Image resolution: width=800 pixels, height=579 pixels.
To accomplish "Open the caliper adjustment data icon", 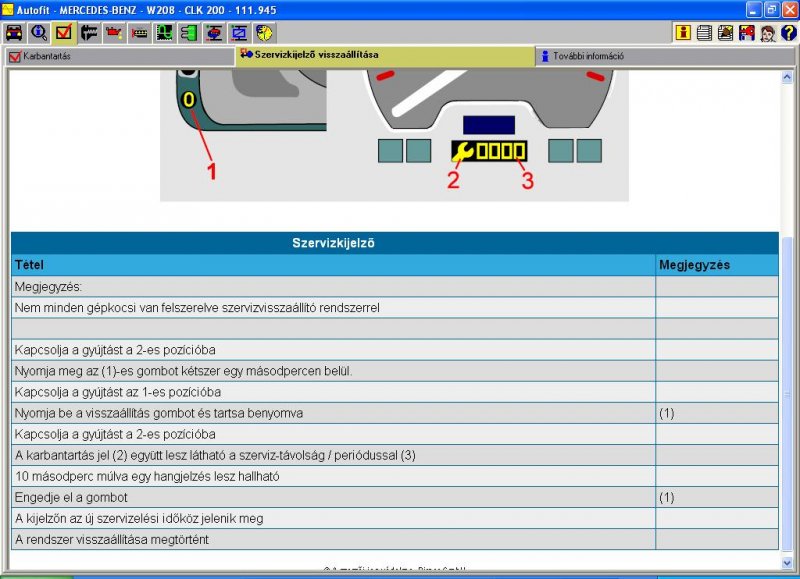I will click(89, 33).
